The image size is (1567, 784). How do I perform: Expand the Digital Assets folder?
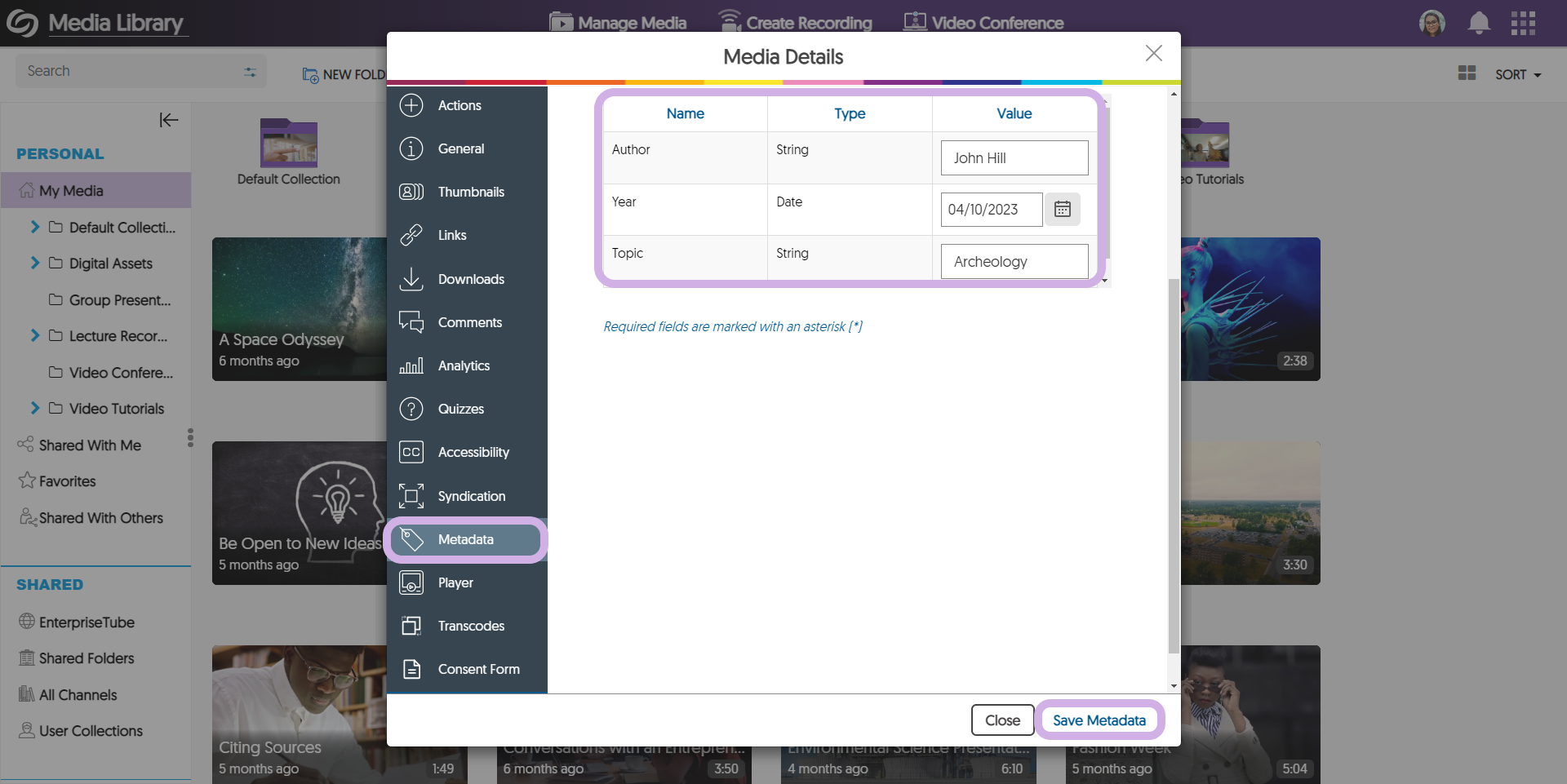tap(35, 263)
